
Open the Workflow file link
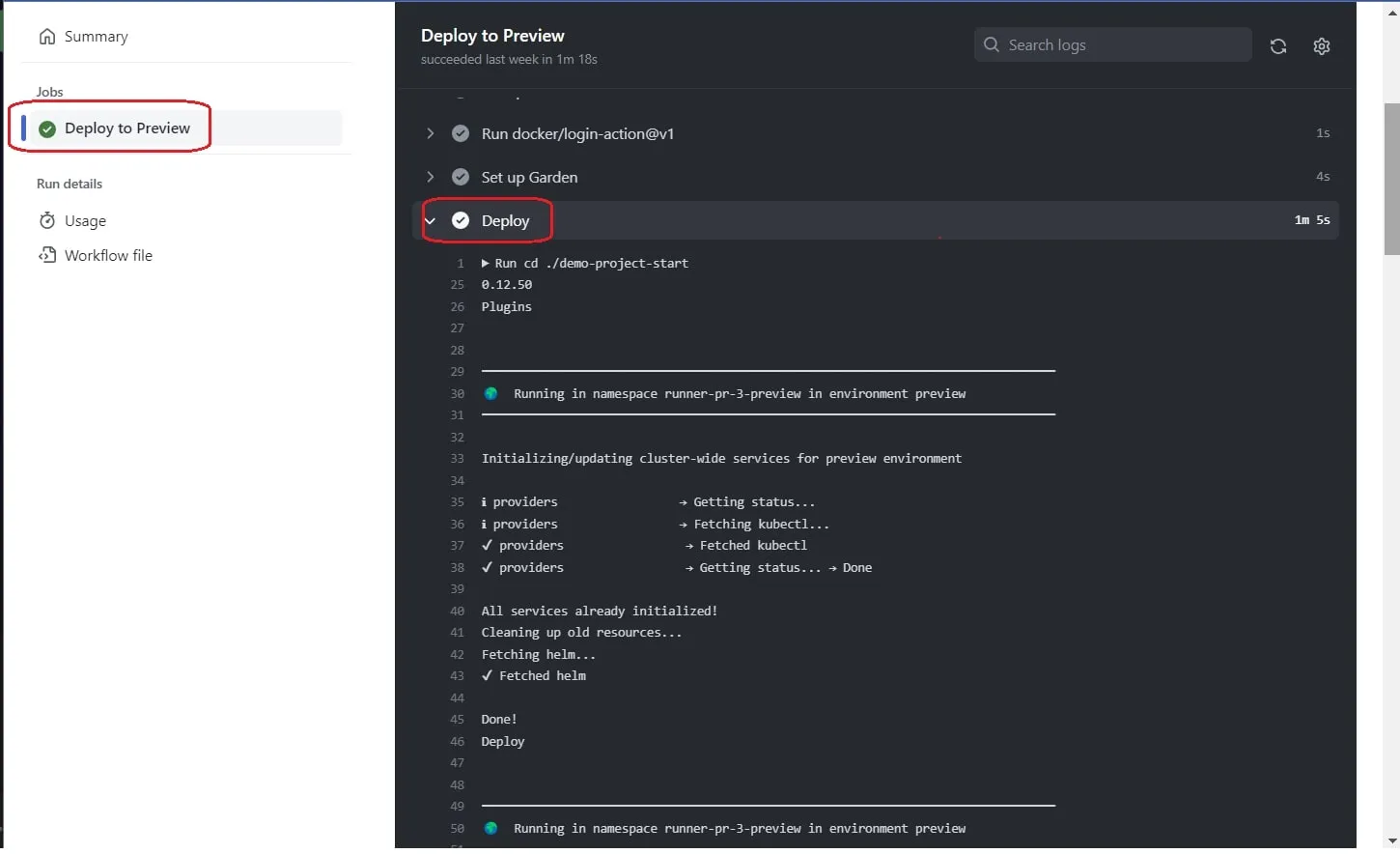tap(108, 255)
